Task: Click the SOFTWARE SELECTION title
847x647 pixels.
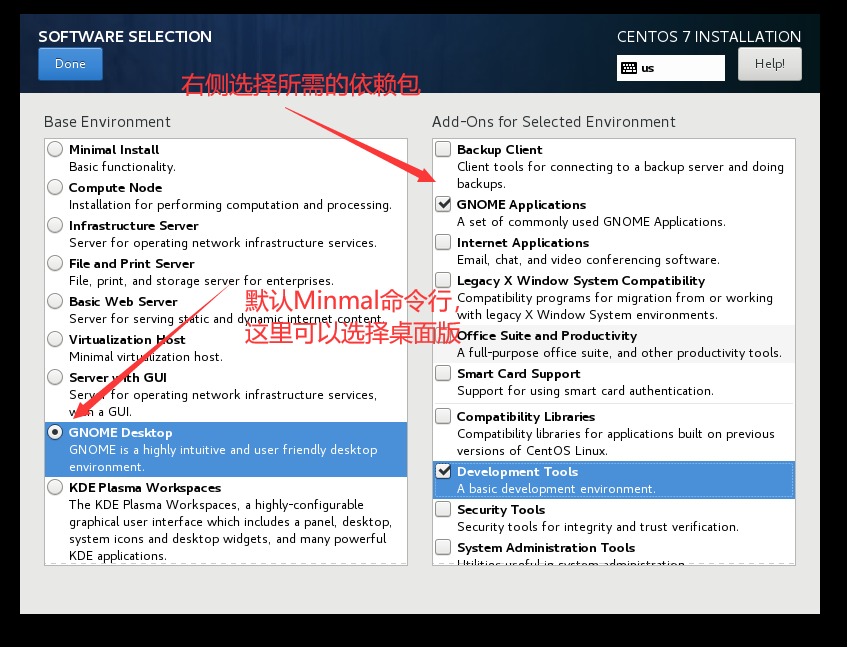Action: (125, 37)
